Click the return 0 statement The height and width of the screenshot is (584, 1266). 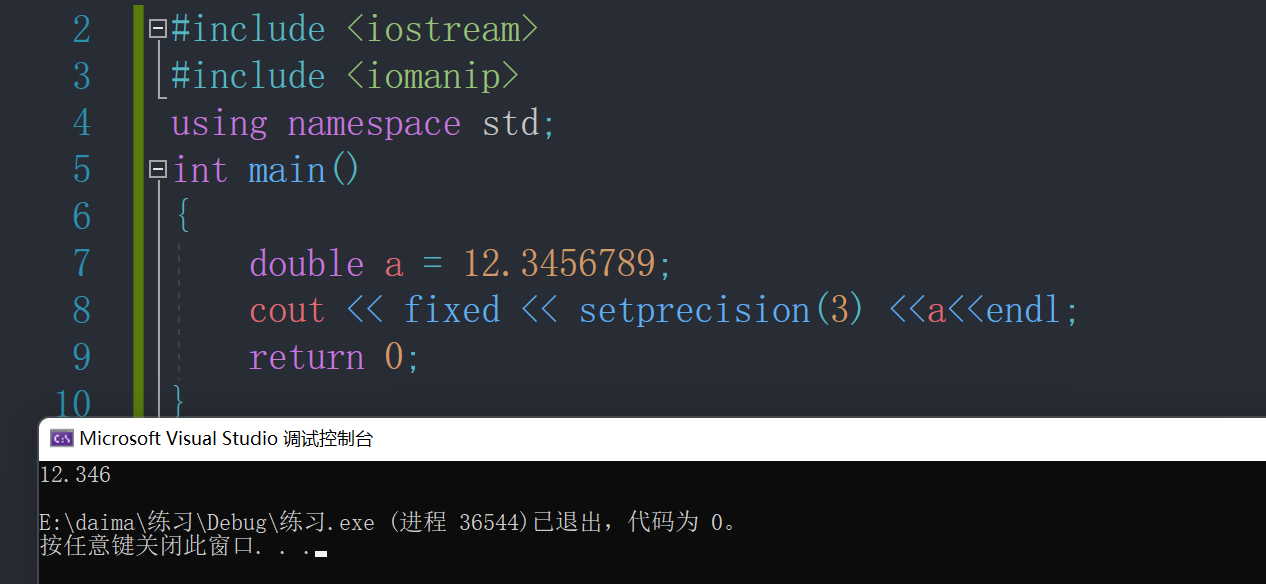332,356
